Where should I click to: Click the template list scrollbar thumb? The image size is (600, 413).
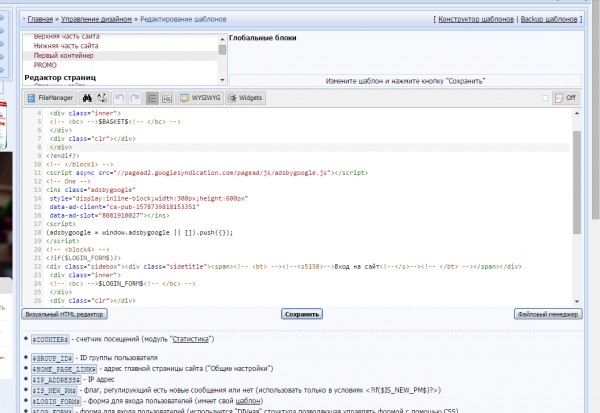coord(222,50)
